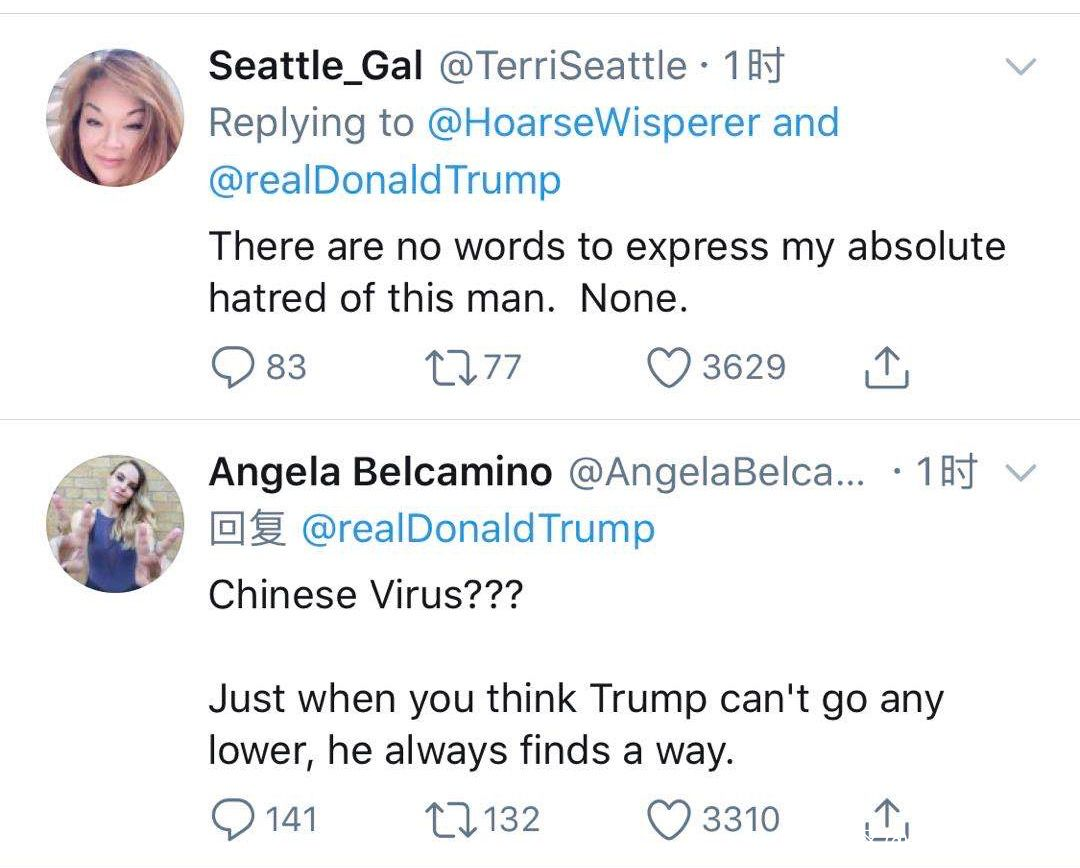Share Angela Belcamino's tweet

tap(886, 819)
